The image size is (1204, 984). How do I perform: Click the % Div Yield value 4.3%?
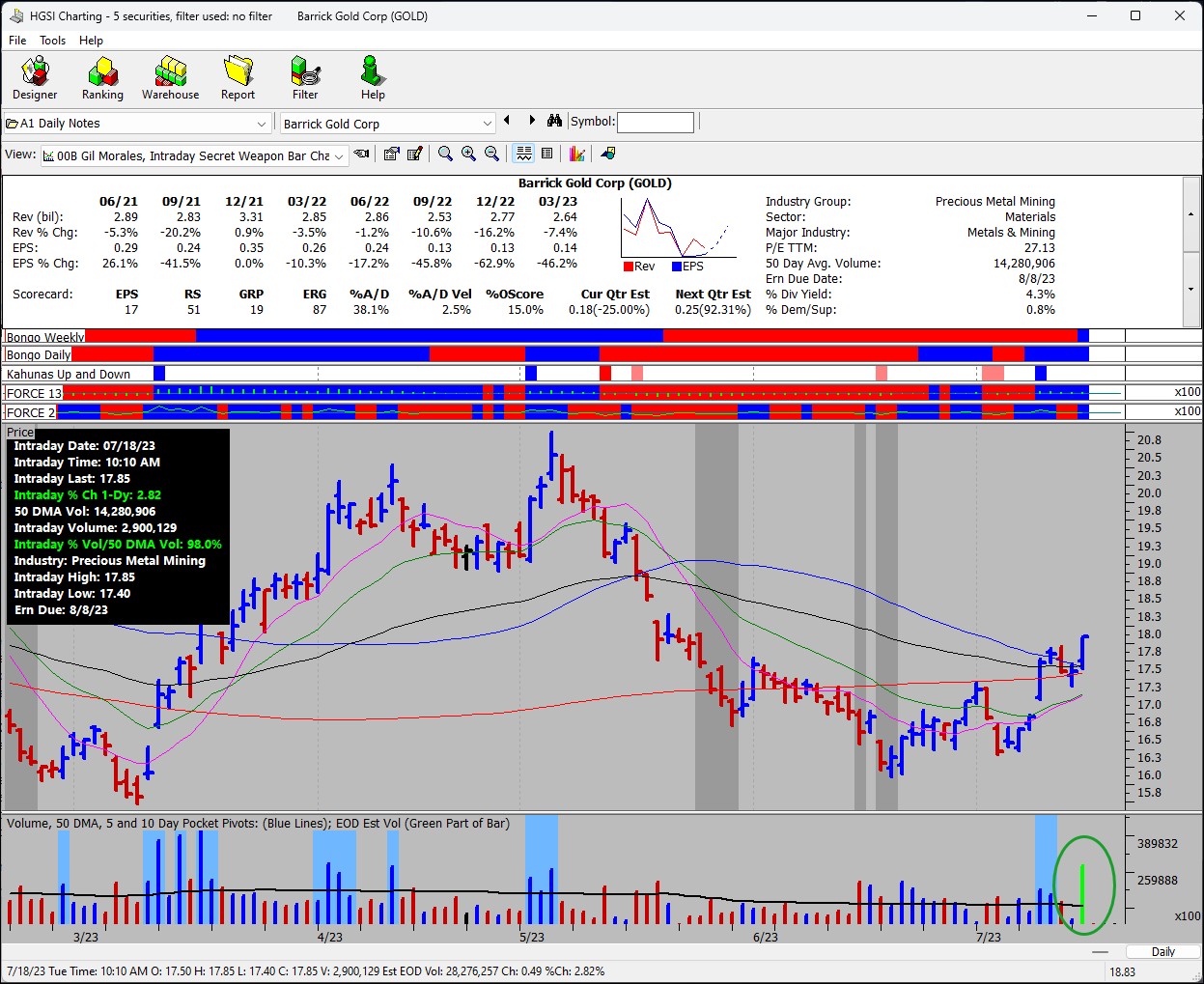tap(1041, 295)
